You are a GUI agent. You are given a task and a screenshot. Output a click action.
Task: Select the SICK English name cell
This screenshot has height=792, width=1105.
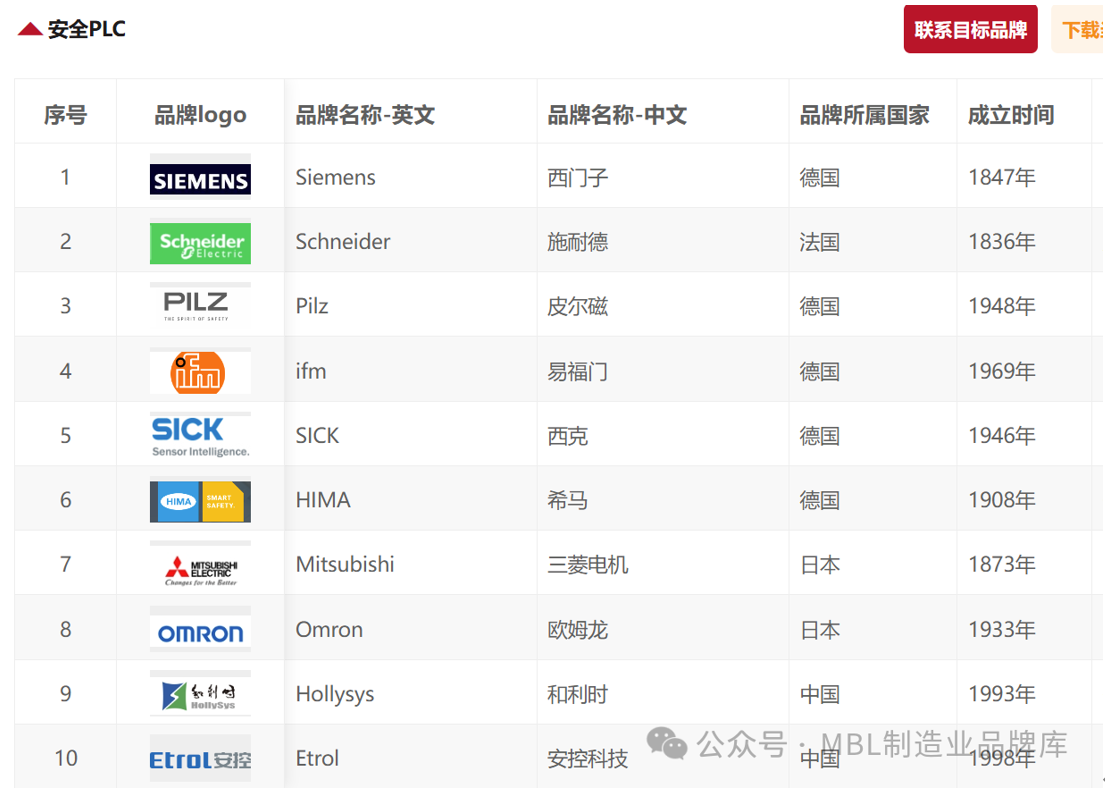click(x=411, y=435)
